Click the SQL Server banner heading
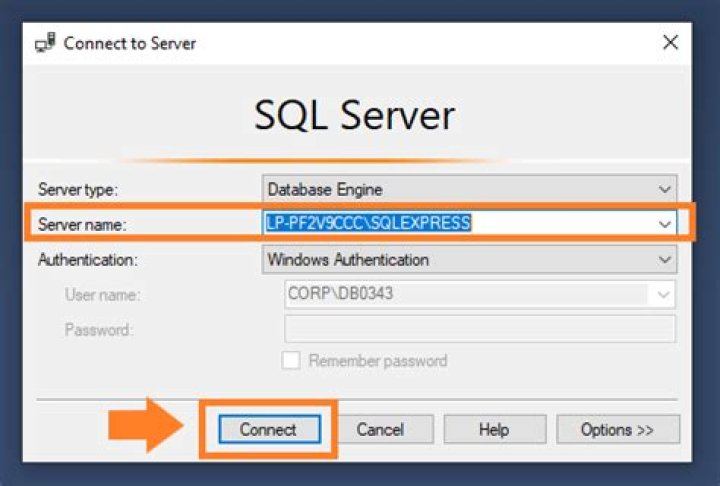Screen dimensions: 720x486 tap(354, 115)
